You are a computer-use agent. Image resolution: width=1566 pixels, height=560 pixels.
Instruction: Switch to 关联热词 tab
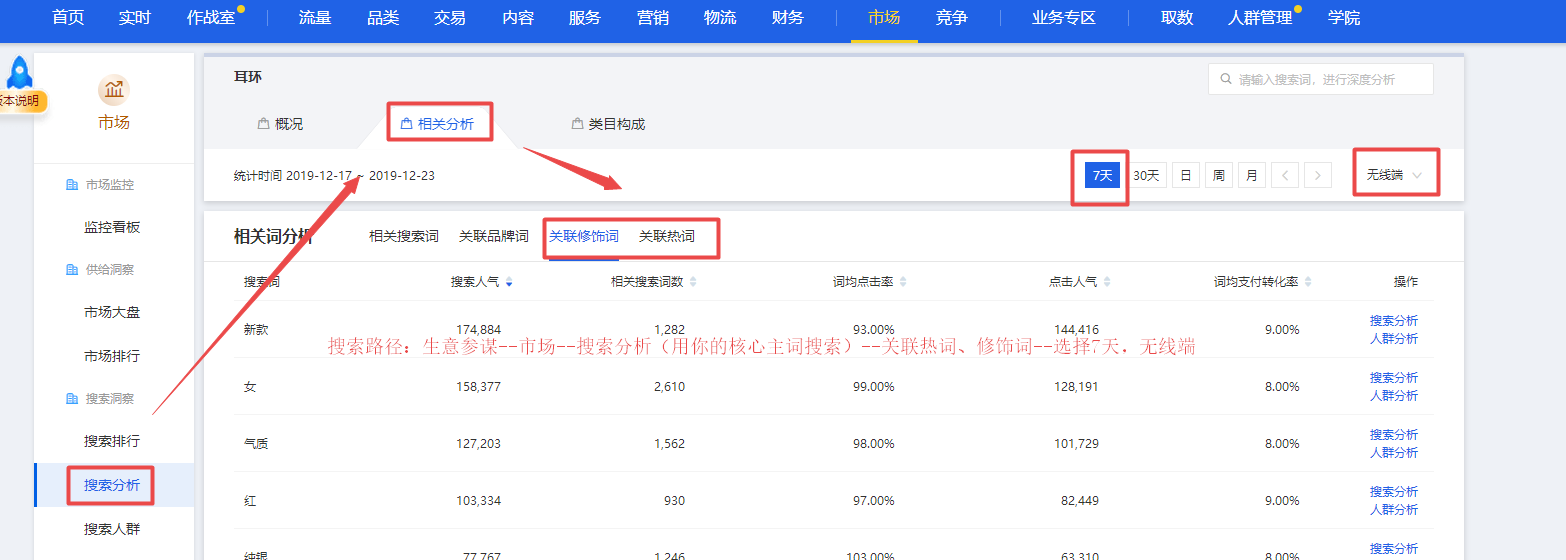pos(666,237)
